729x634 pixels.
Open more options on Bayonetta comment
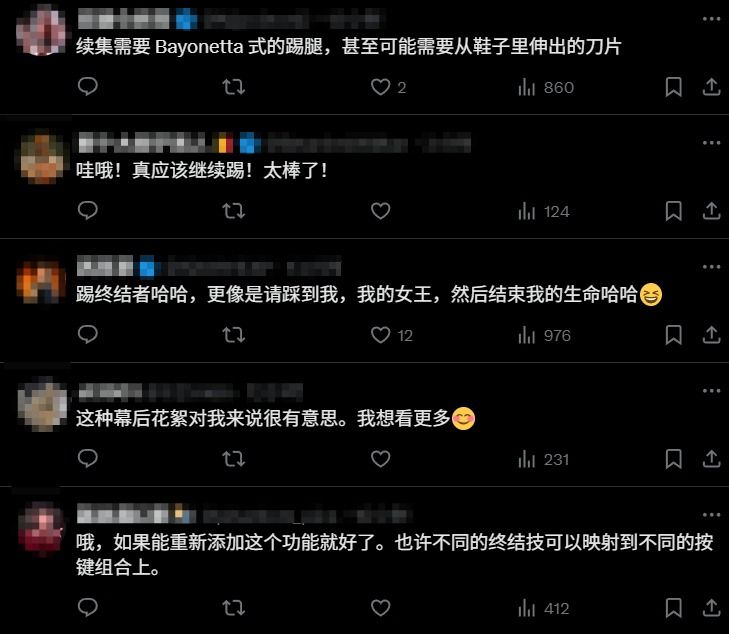[x=711, y=19]
